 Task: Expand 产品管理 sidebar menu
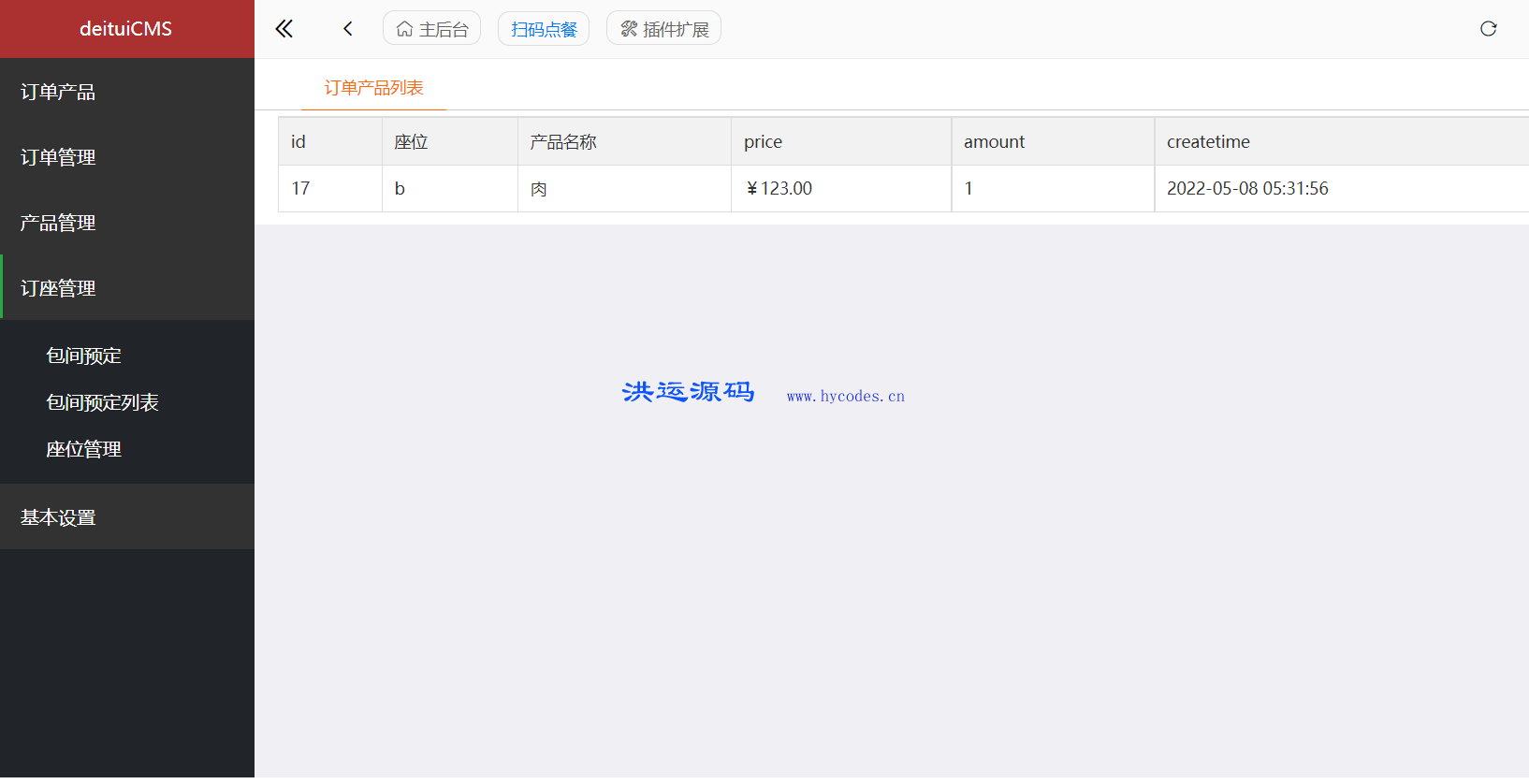pos(127,223)
